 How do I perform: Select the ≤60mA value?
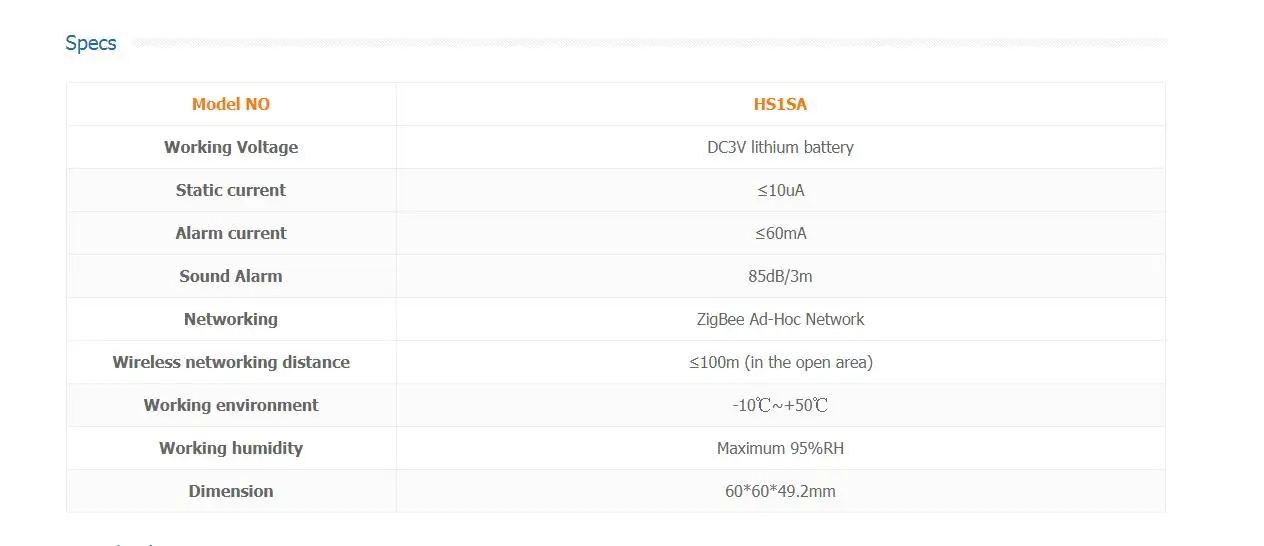(x=780, y=233)
